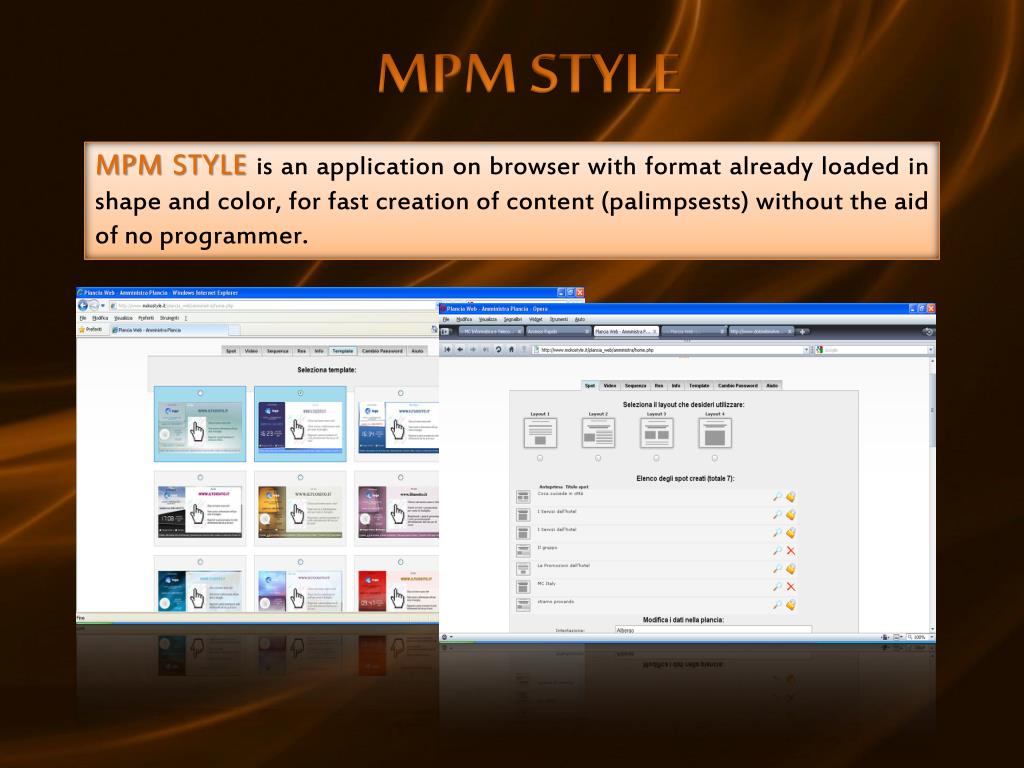Open Opera status bar view dropdown left of zoom

click(899, 637)
